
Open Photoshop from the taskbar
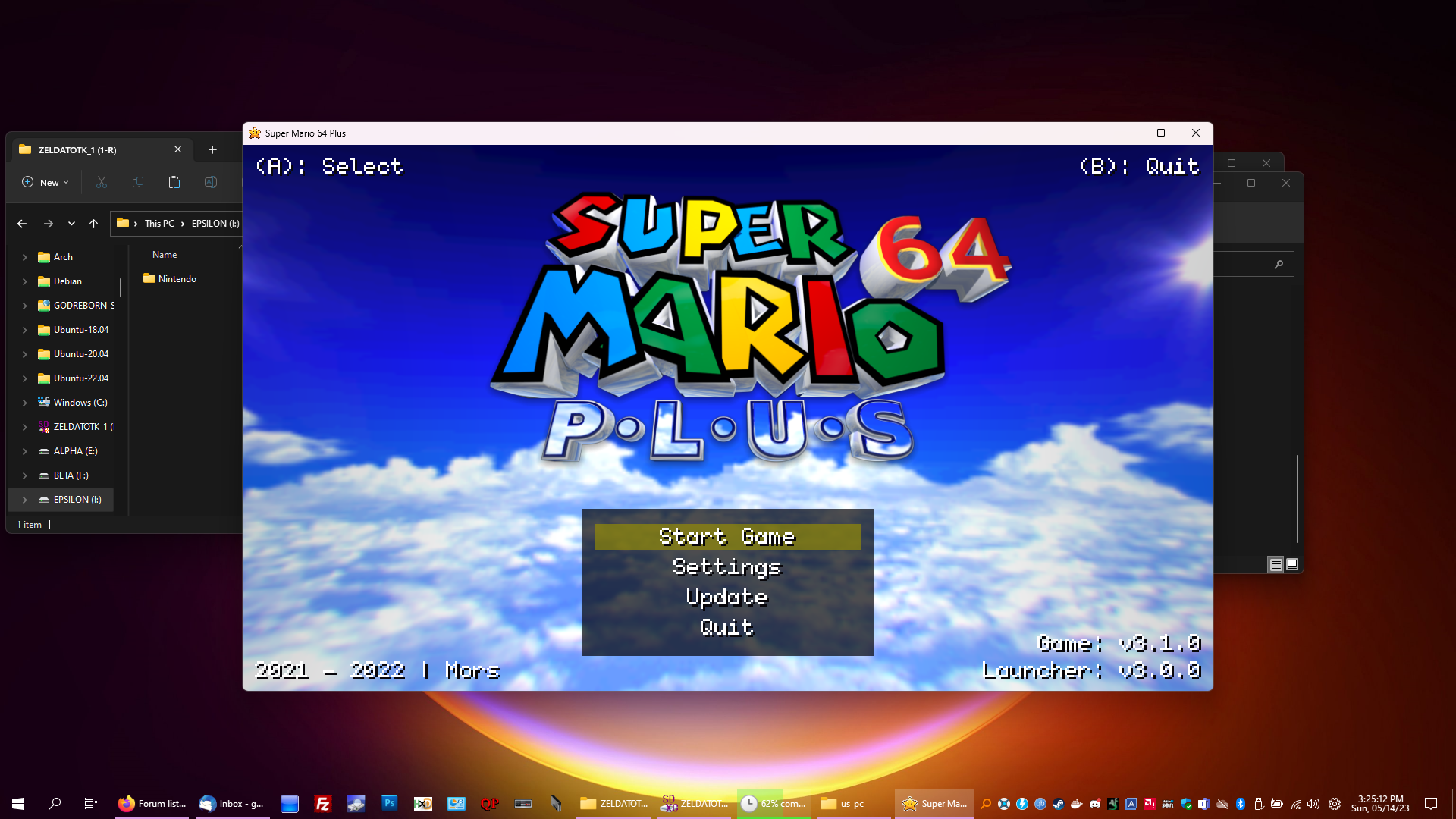pos(390,804)
